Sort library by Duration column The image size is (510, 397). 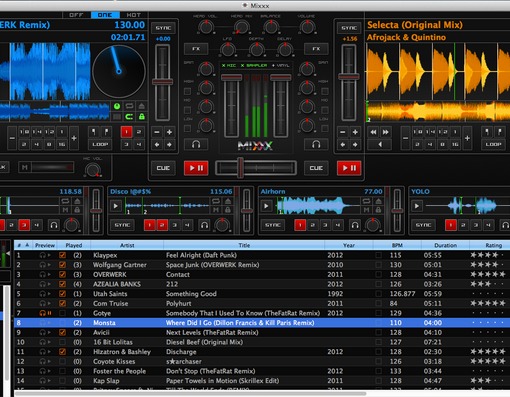coord(445,245)
